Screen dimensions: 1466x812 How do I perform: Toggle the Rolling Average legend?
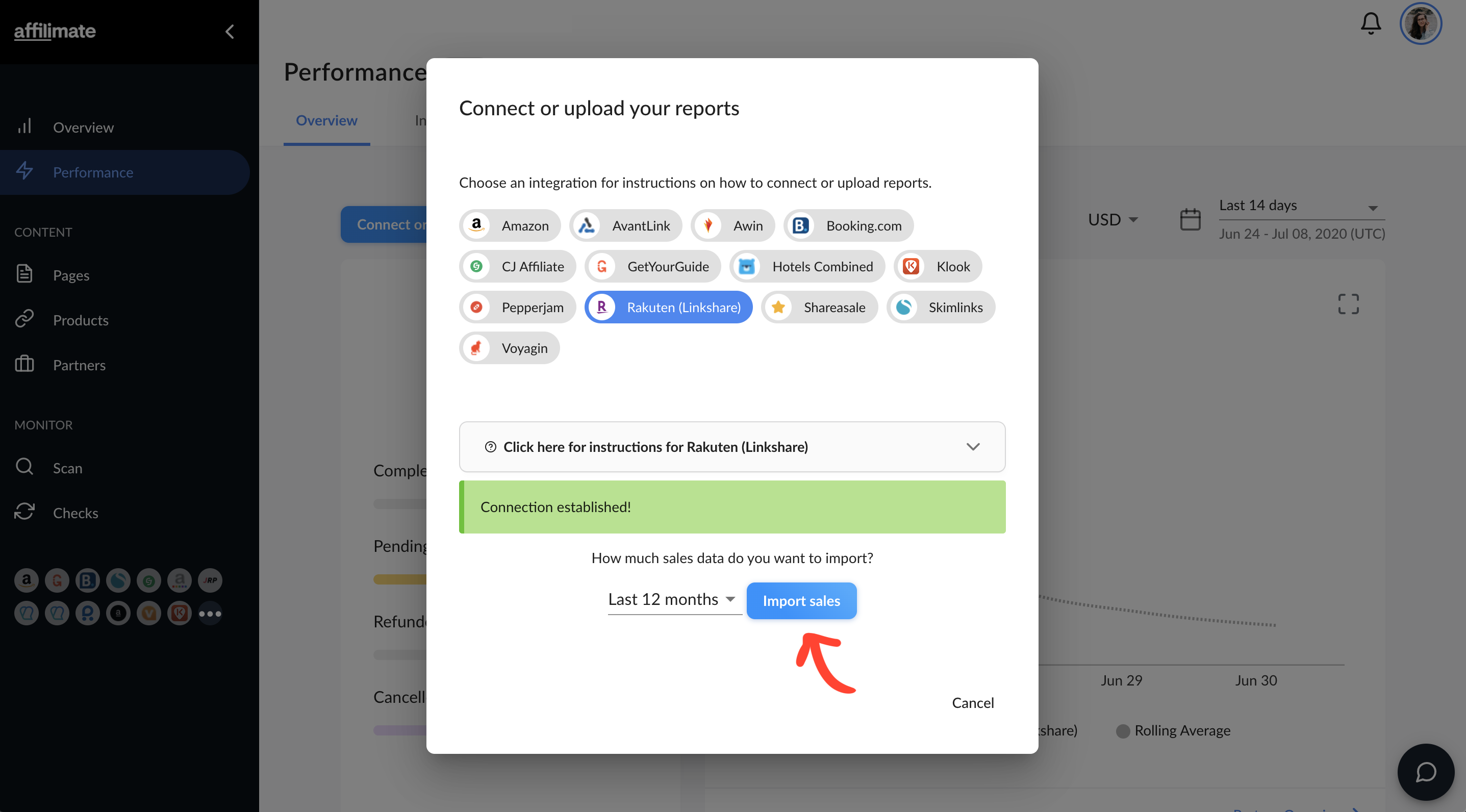pos(1174,730)
